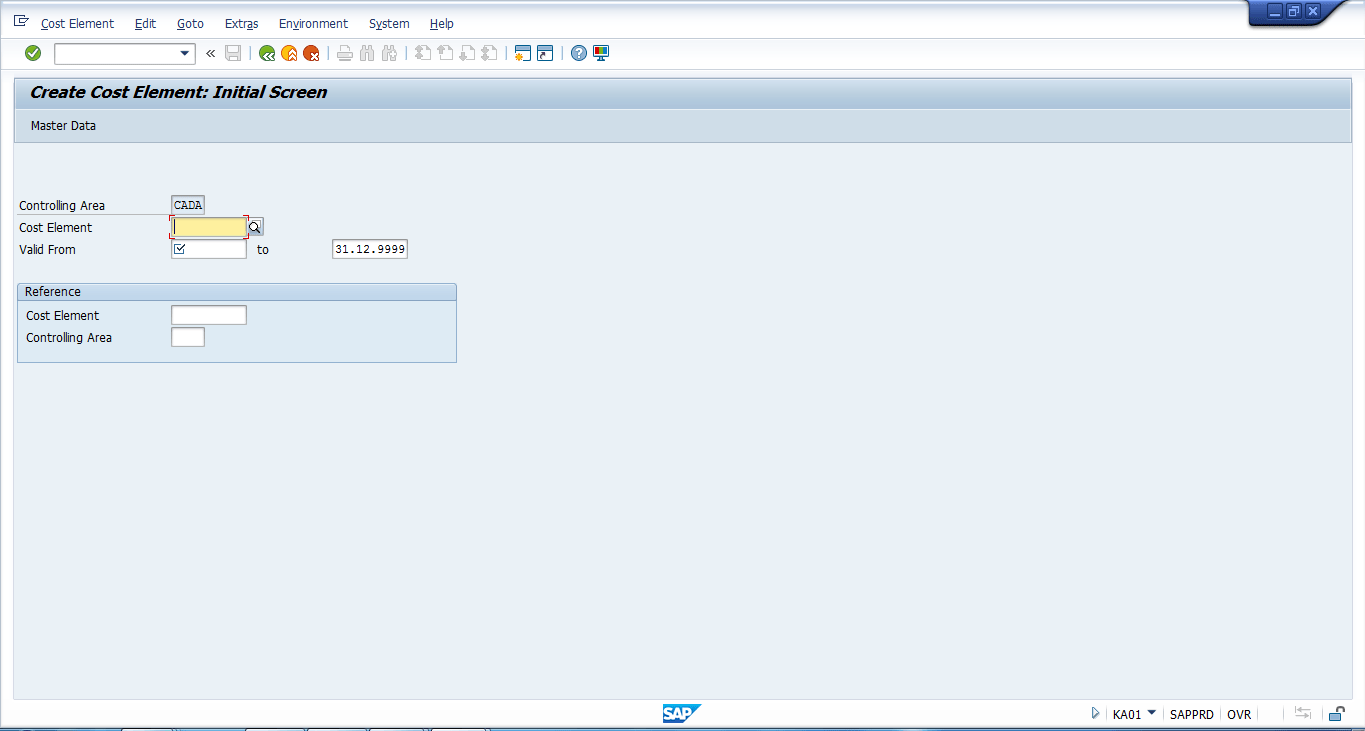This screenshot has height=731, width=1365.
Task: Click the Save diskette icon
Action: pos(233,53)
